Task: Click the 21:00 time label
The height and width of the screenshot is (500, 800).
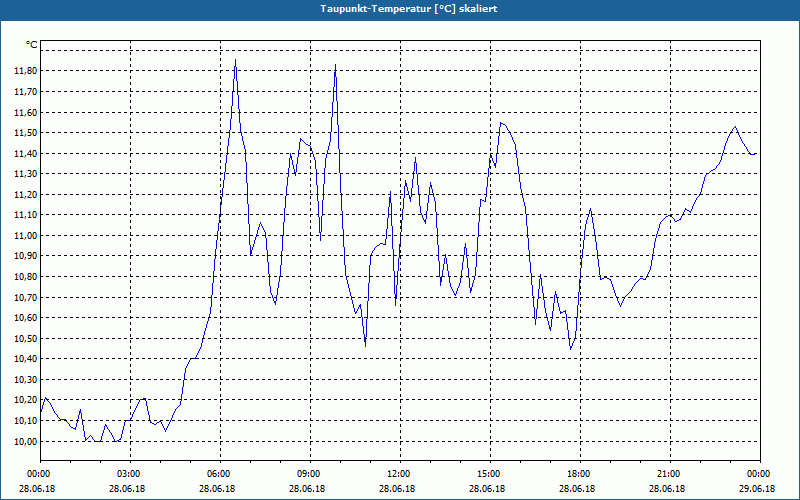Action: coord(668,474)
